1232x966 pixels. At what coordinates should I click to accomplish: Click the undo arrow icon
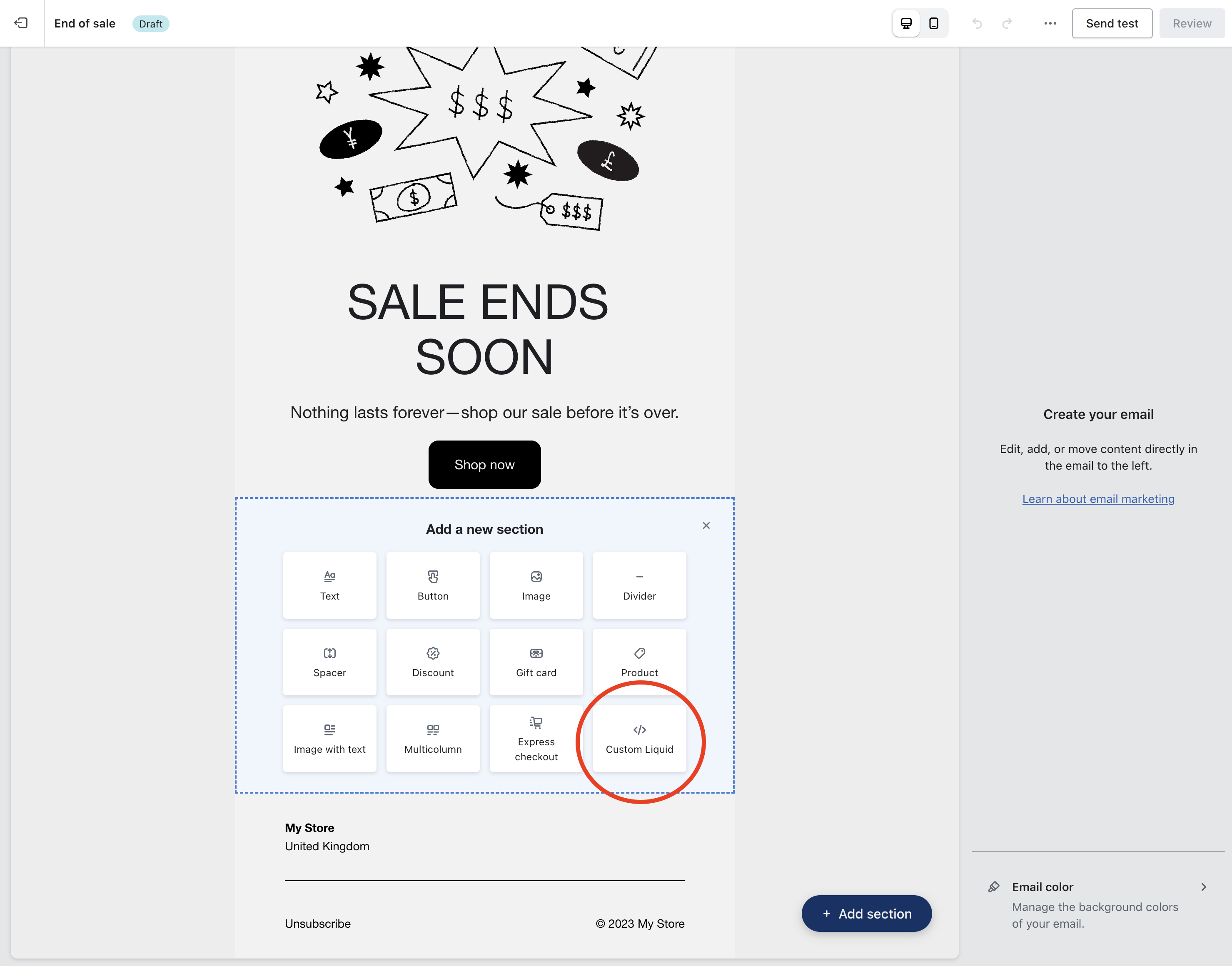(977, 23)
